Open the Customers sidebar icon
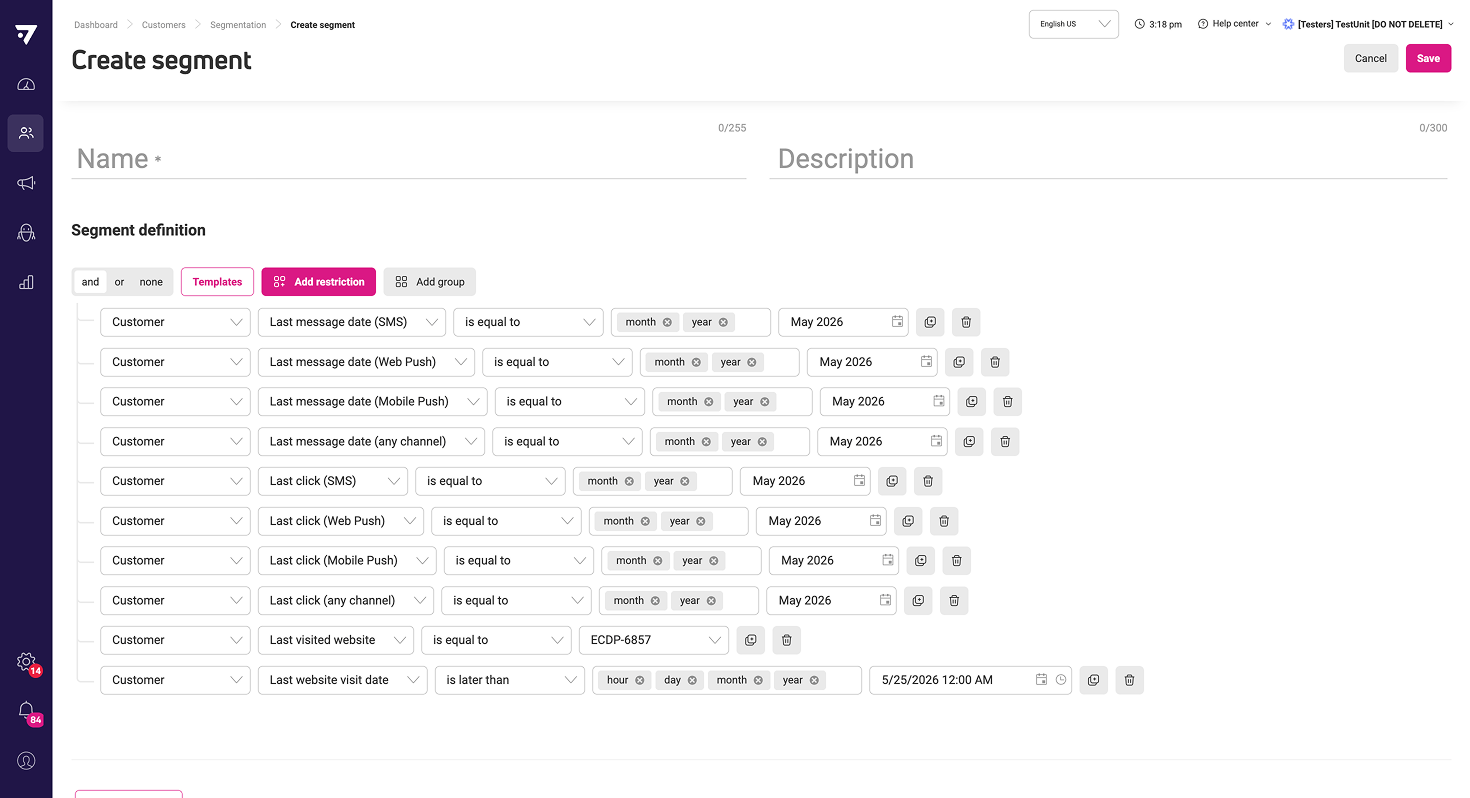Screen dimensions: 1470x798 click(26, 133)
